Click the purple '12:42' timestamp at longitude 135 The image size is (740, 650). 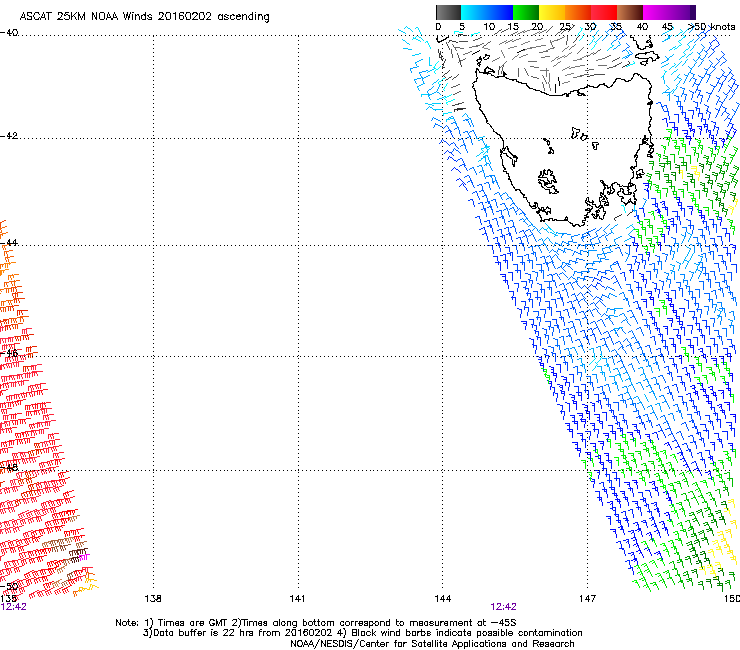point(13,607)
